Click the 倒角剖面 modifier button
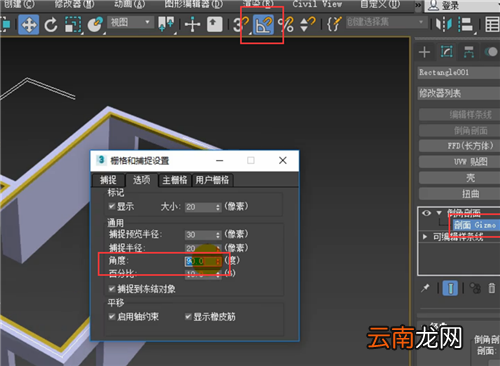 [x=459, y=130]
